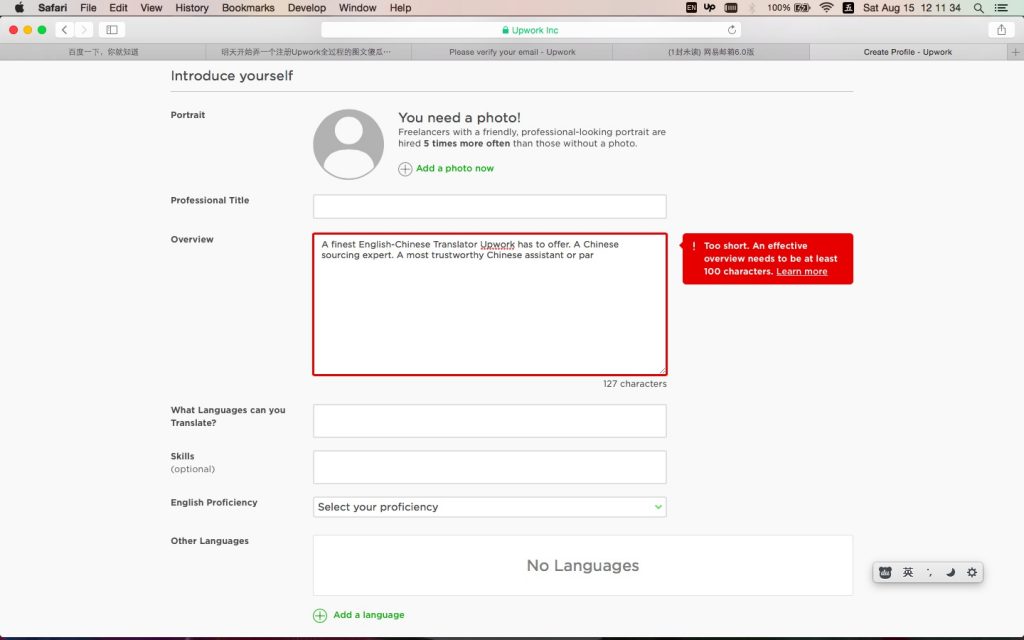The width and height of the screenshot is (1024, 640).
Task: Open Spotlight search
Action: tap(978, 8)
